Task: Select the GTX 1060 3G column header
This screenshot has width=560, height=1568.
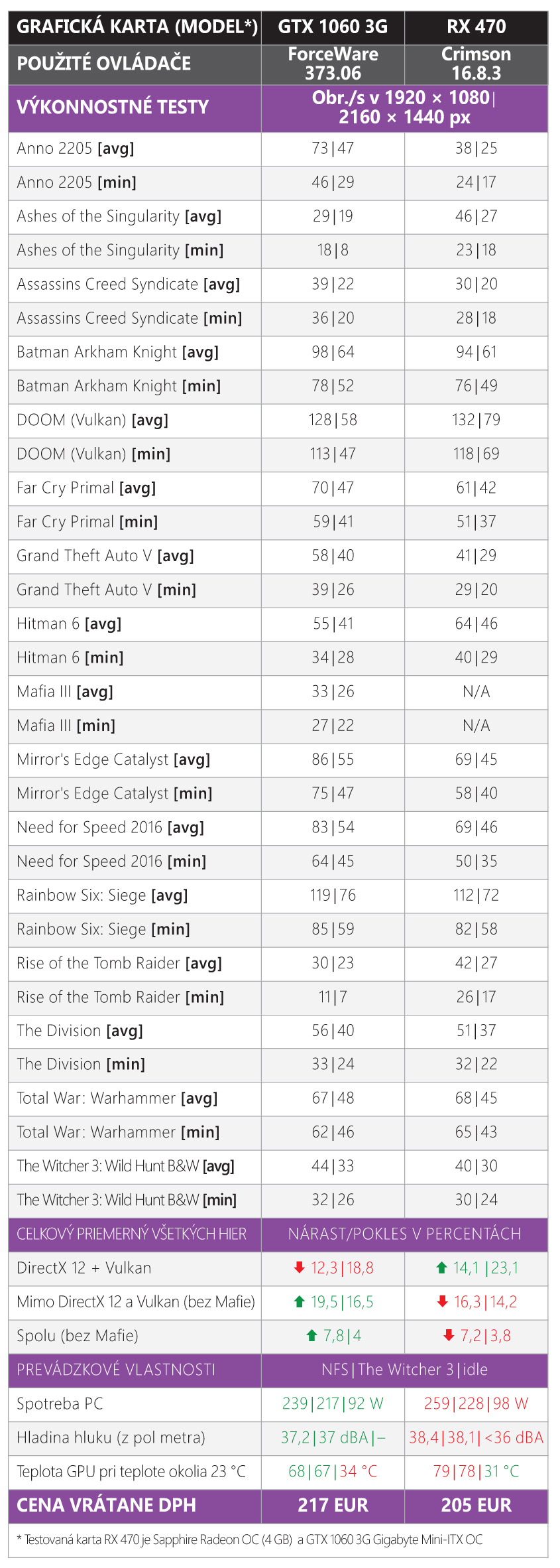Action: (x=333, y=27)
